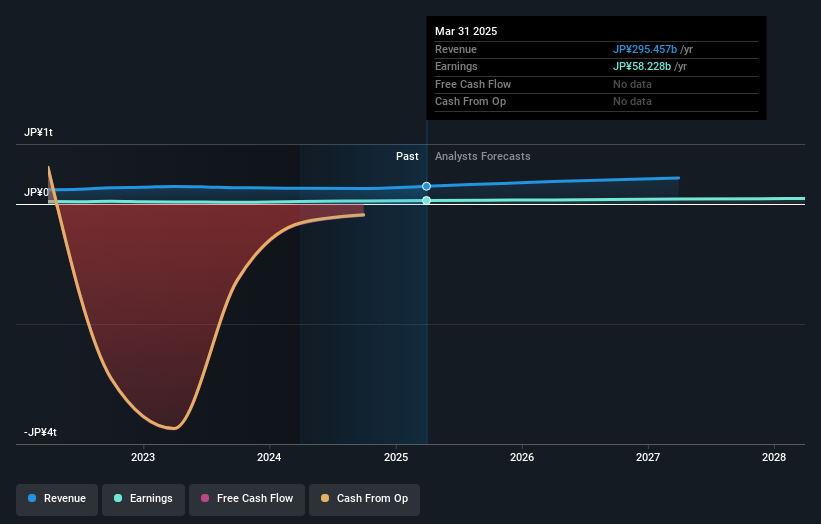Image resolution: width=821 pixels, height=524 pixels.
Task: Click the JP¥58.228b earnings value
Action: pos(642,66)
